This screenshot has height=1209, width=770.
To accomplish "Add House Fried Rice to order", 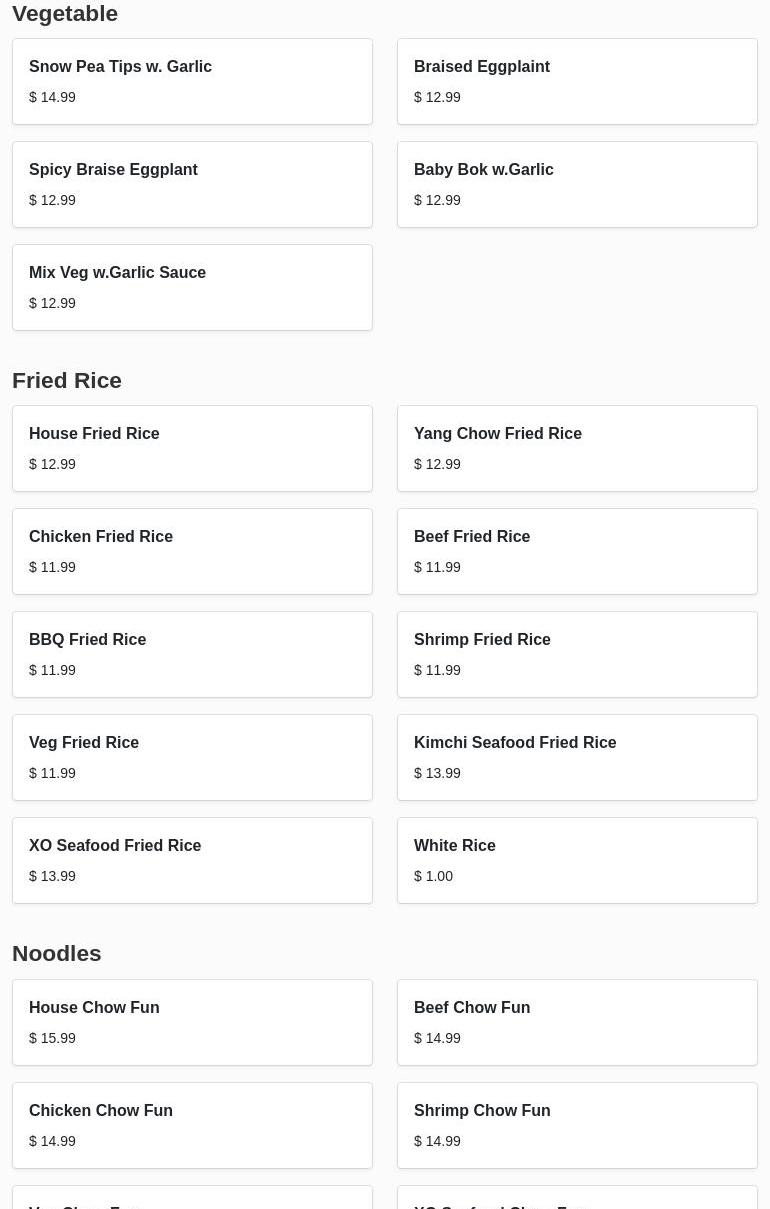I will pos(192,448).
